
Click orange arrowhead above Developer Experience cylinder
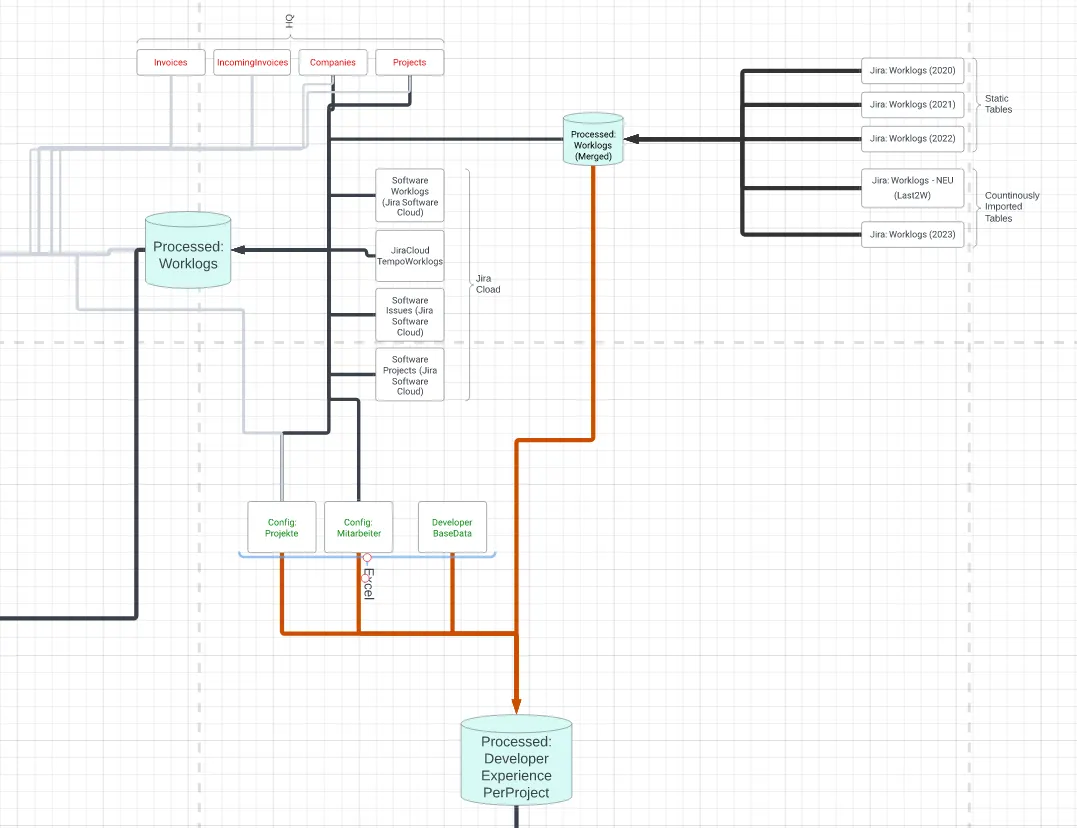pyautogui.click(x=517, y=706)
